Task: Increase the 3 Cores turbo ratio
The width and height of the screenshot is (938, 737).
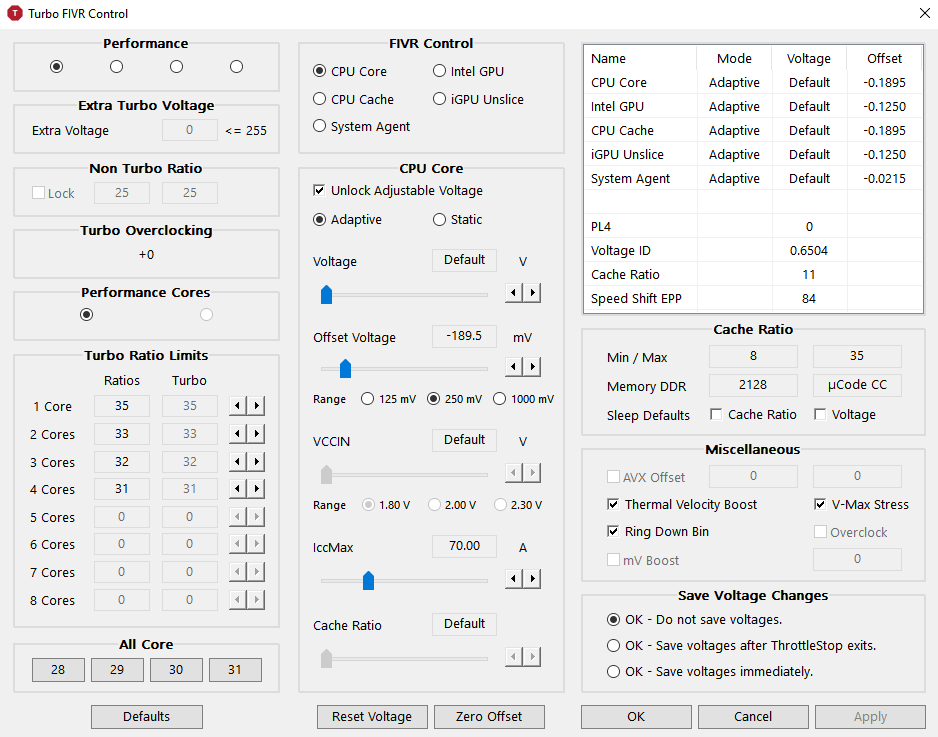Action: [x=256, y=461]
